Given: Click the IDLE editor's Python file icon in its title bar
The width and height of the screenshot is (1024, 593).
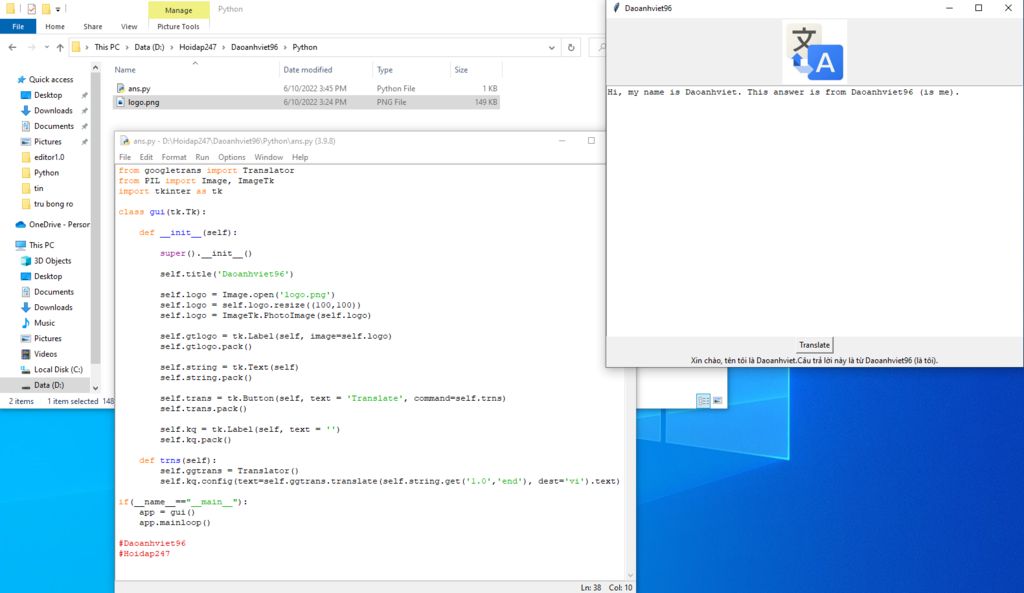Looking at the screenshot, I should (125, 140).
